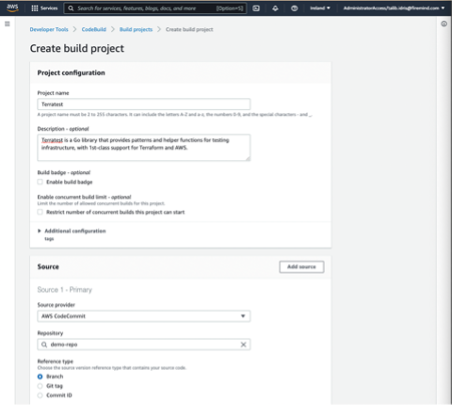Go to the Build projects breadcrumb

136,29
